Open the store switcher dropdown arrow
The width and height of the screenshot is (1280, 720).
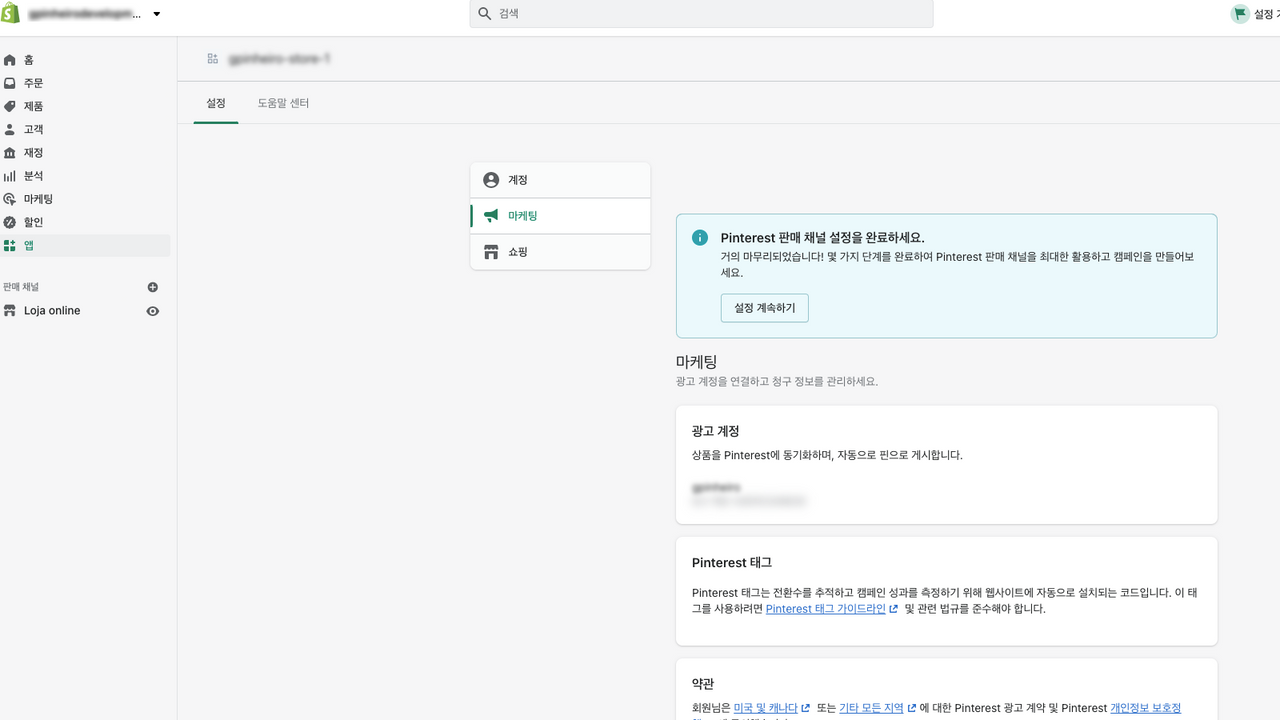point(157,14)
